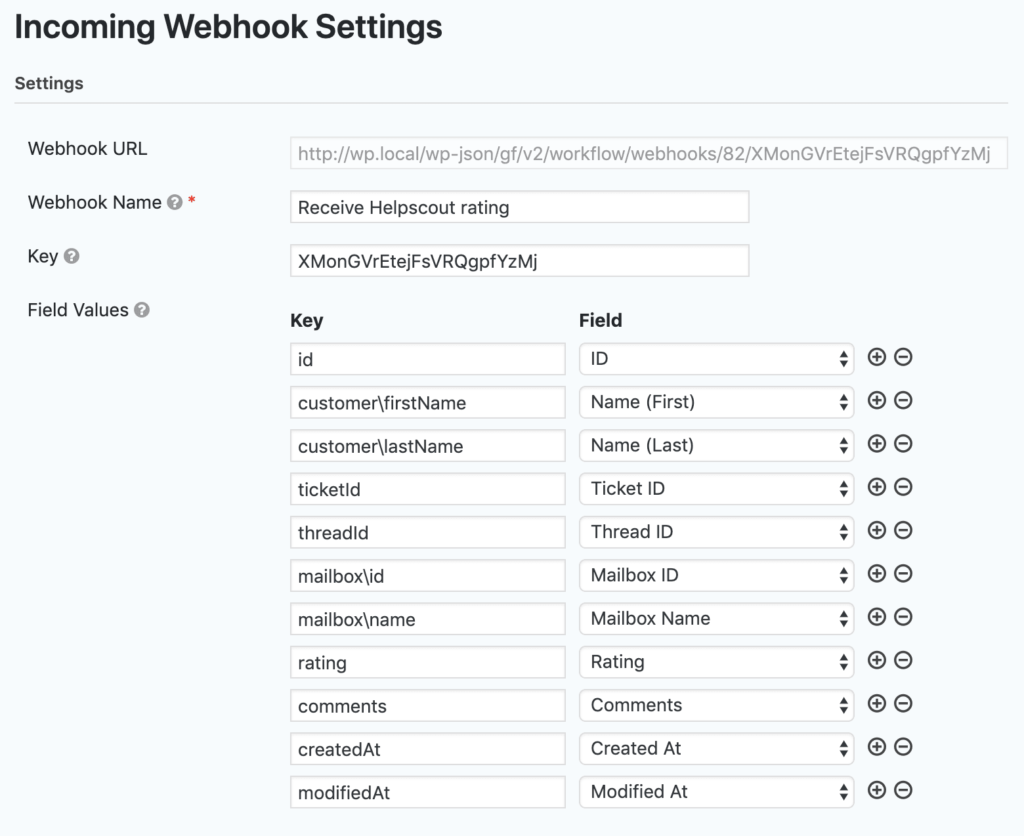Click the 'ticketId' key input
1024x836 pixels.
pyautogui.click(x=428, y=489)
